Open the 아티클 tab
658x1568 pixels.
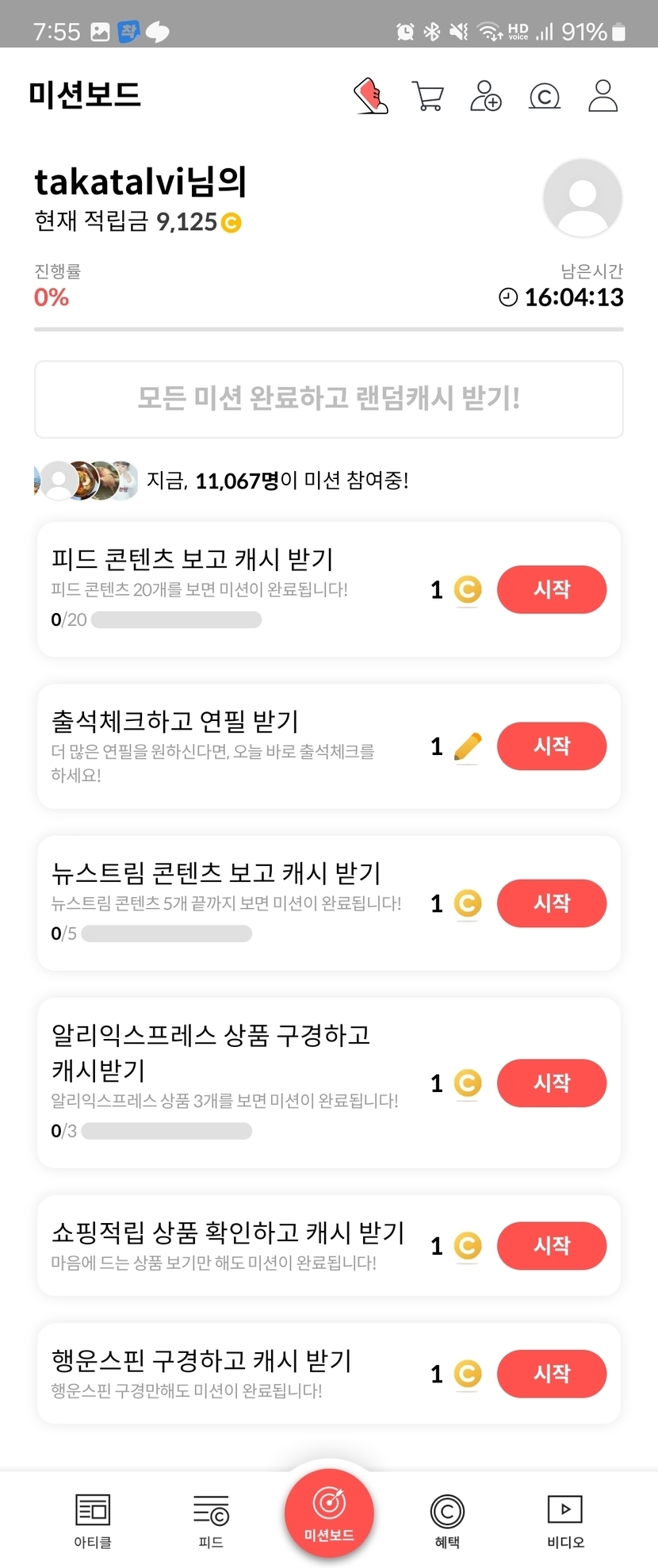click(93, 1520)
